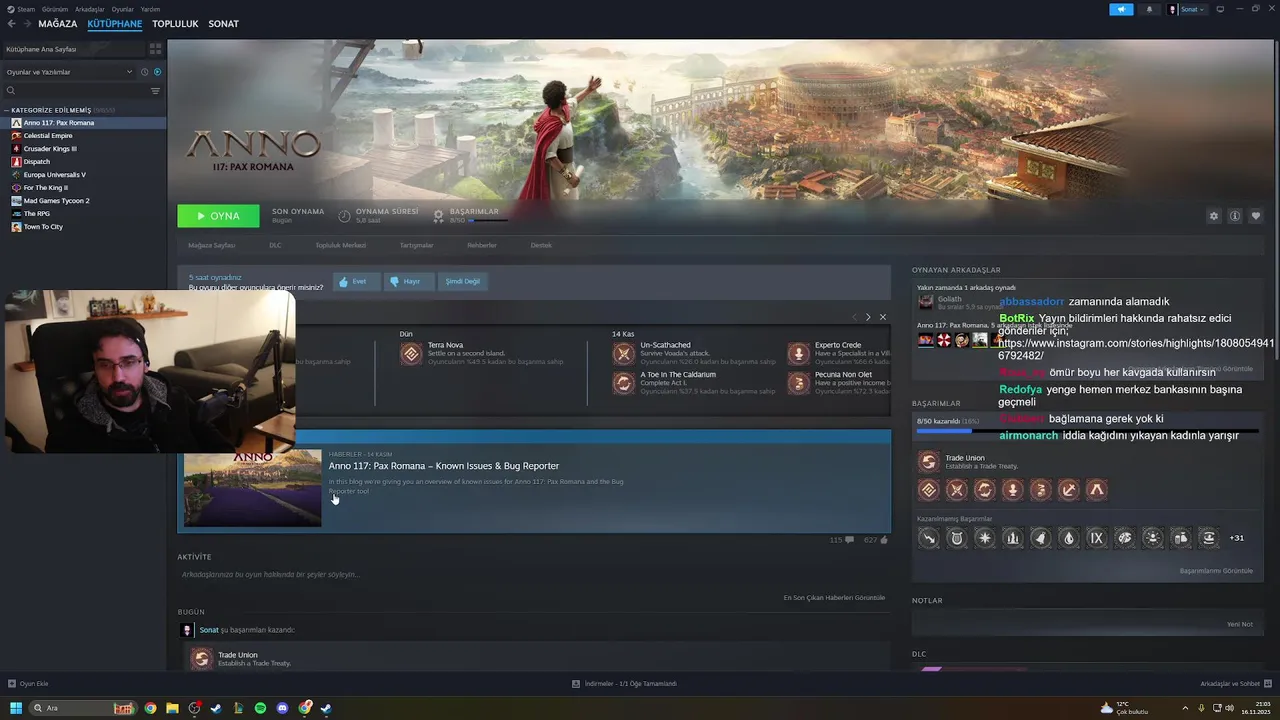Screen dimensions: 1280x720
Task: Open the Rehberler tab
Action: point(482,245)
